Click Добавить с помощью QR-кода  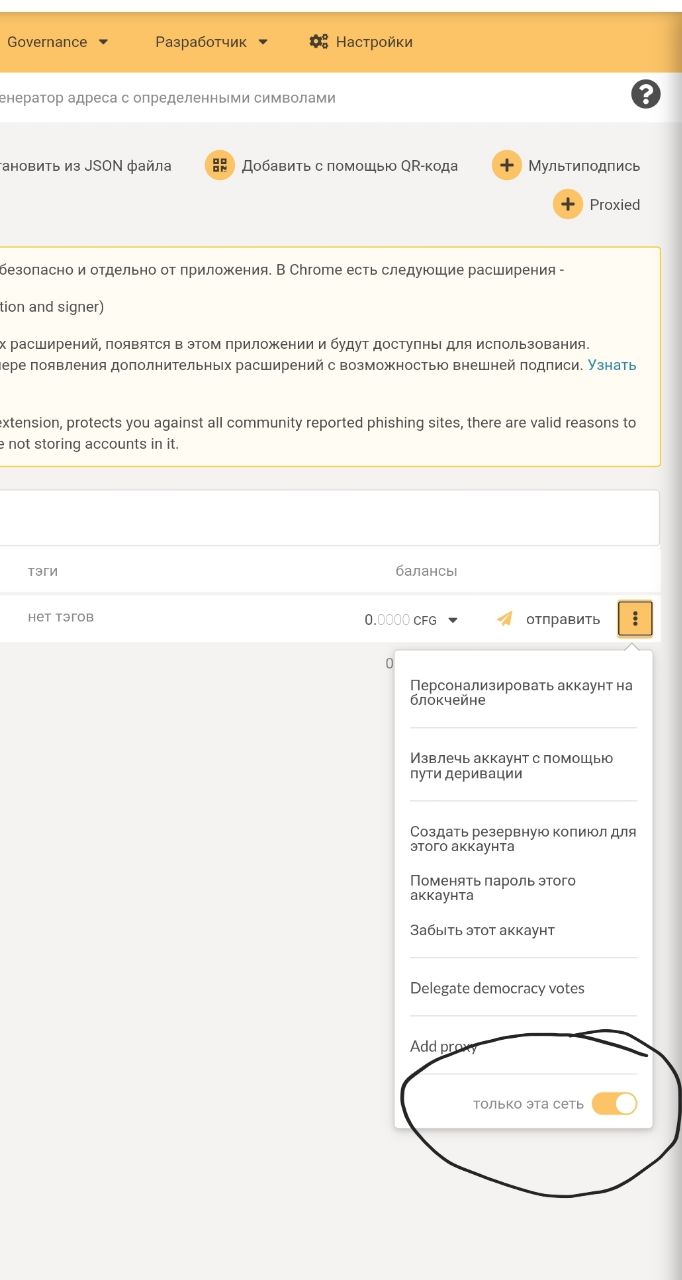349,166
